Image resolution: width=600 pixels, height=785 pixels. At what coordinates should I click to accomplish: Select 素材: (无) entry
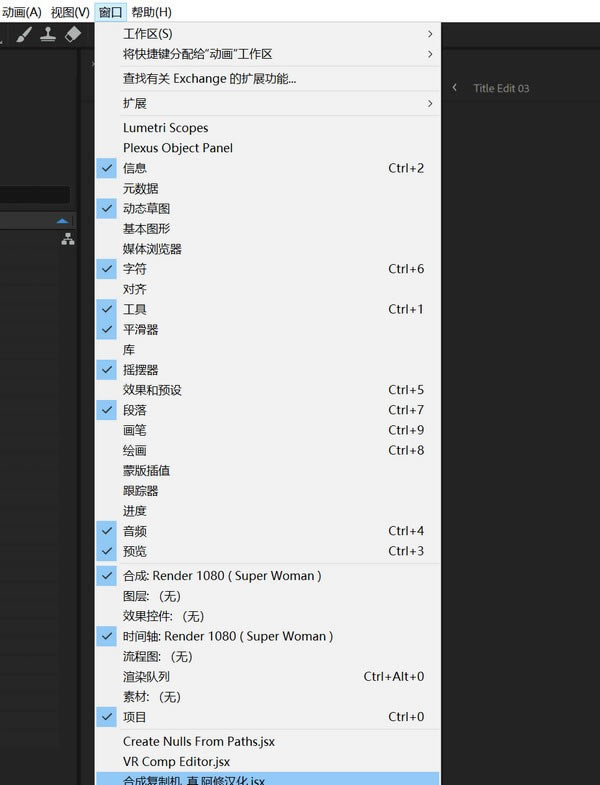268,697
